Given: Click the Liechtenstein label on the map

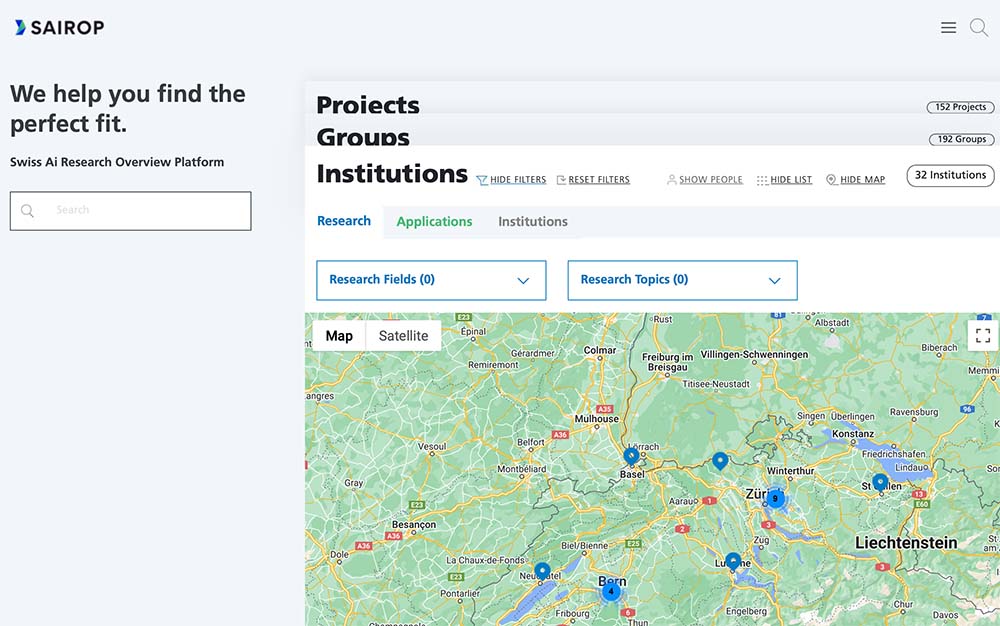Looking at the screenshot, I should 906,543.
